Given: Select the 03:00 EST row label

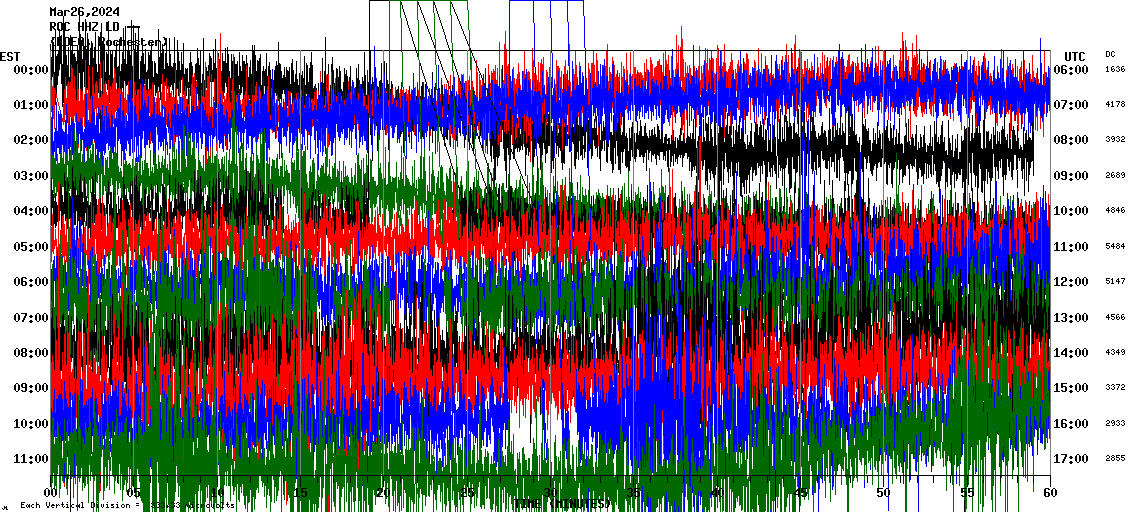Looking at the screenshot, I should pos(31,176).
